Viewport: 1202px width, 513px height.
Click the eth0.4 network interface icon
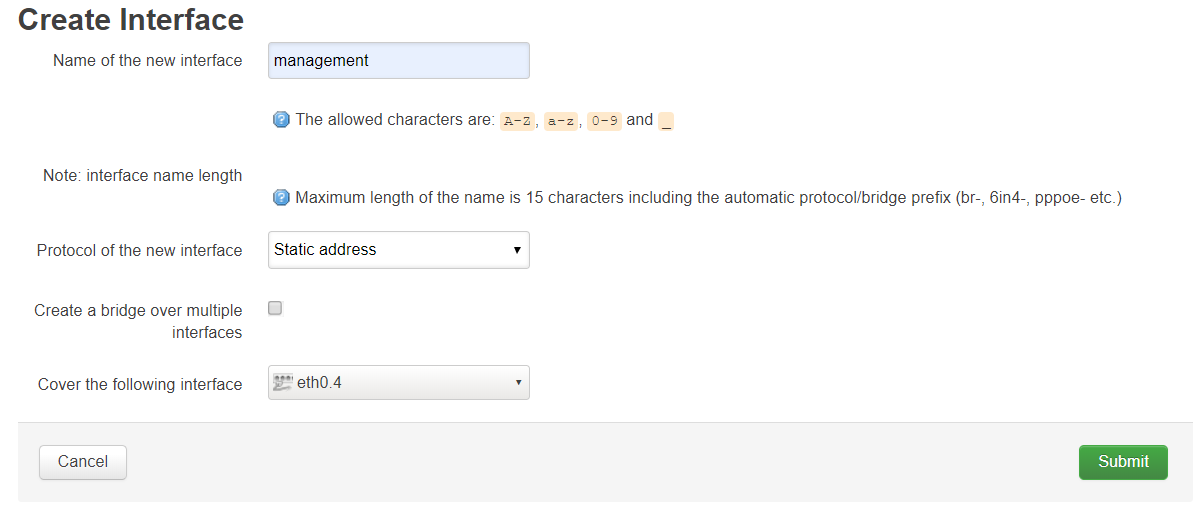tap(282, 382)
